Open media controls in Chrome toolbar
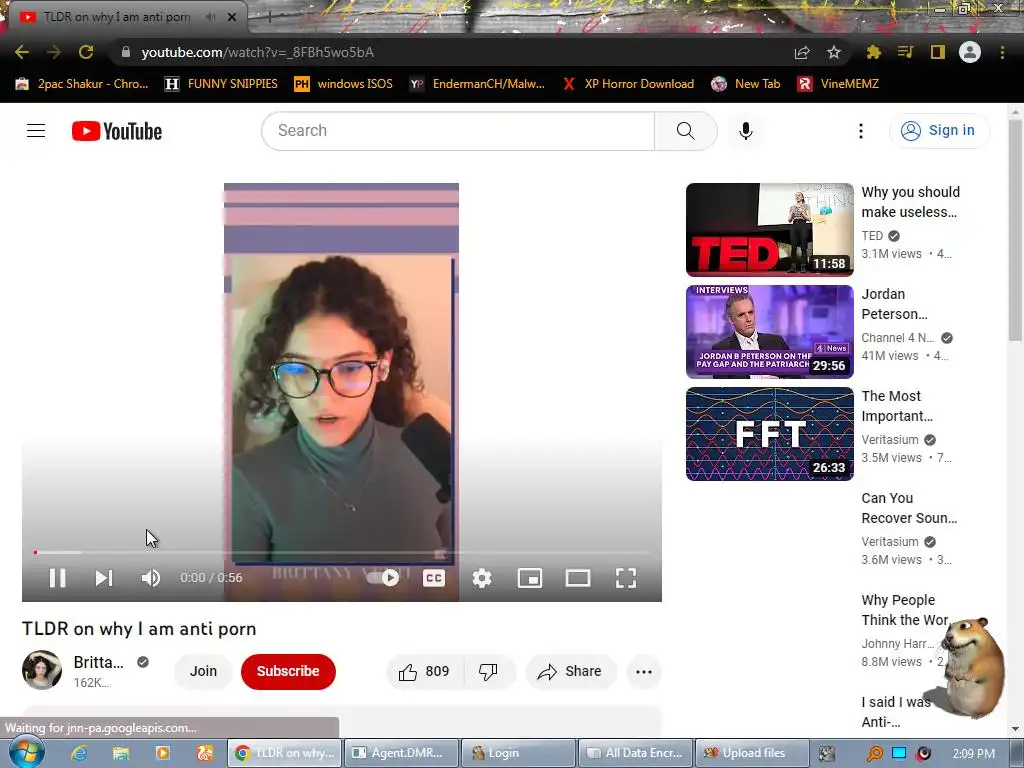Image resolution: width=1024 pixels, height=768 pixels. coord(905,52)
